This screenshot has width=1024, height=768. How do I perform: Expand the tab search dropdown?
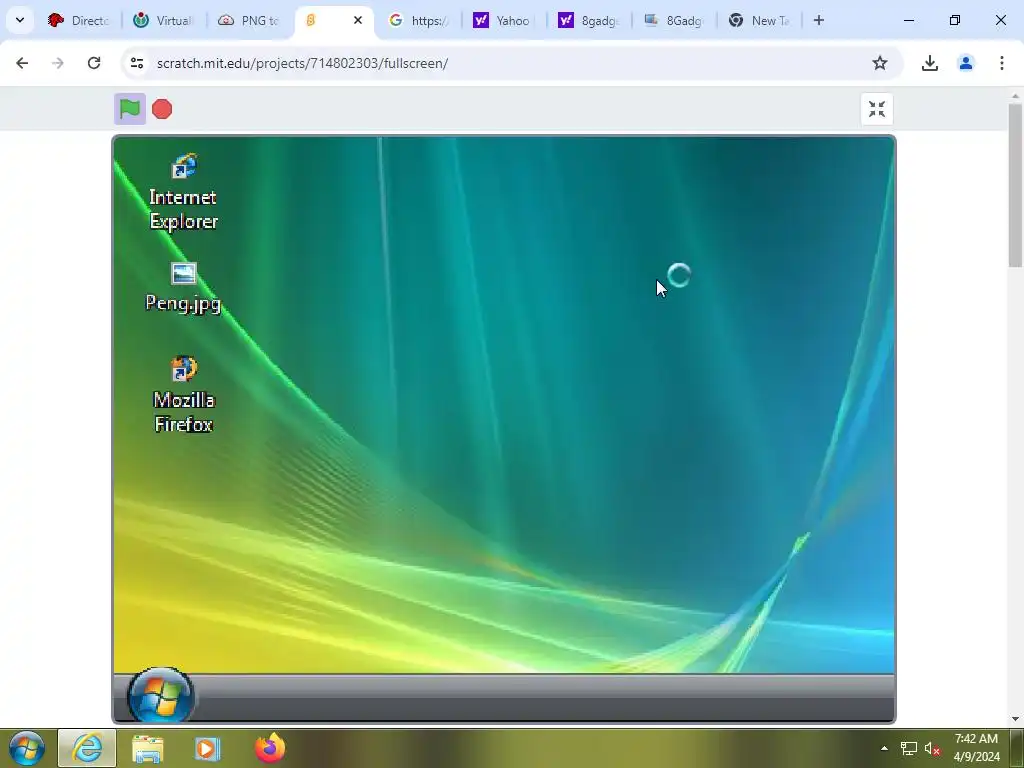tap(20, 20)
